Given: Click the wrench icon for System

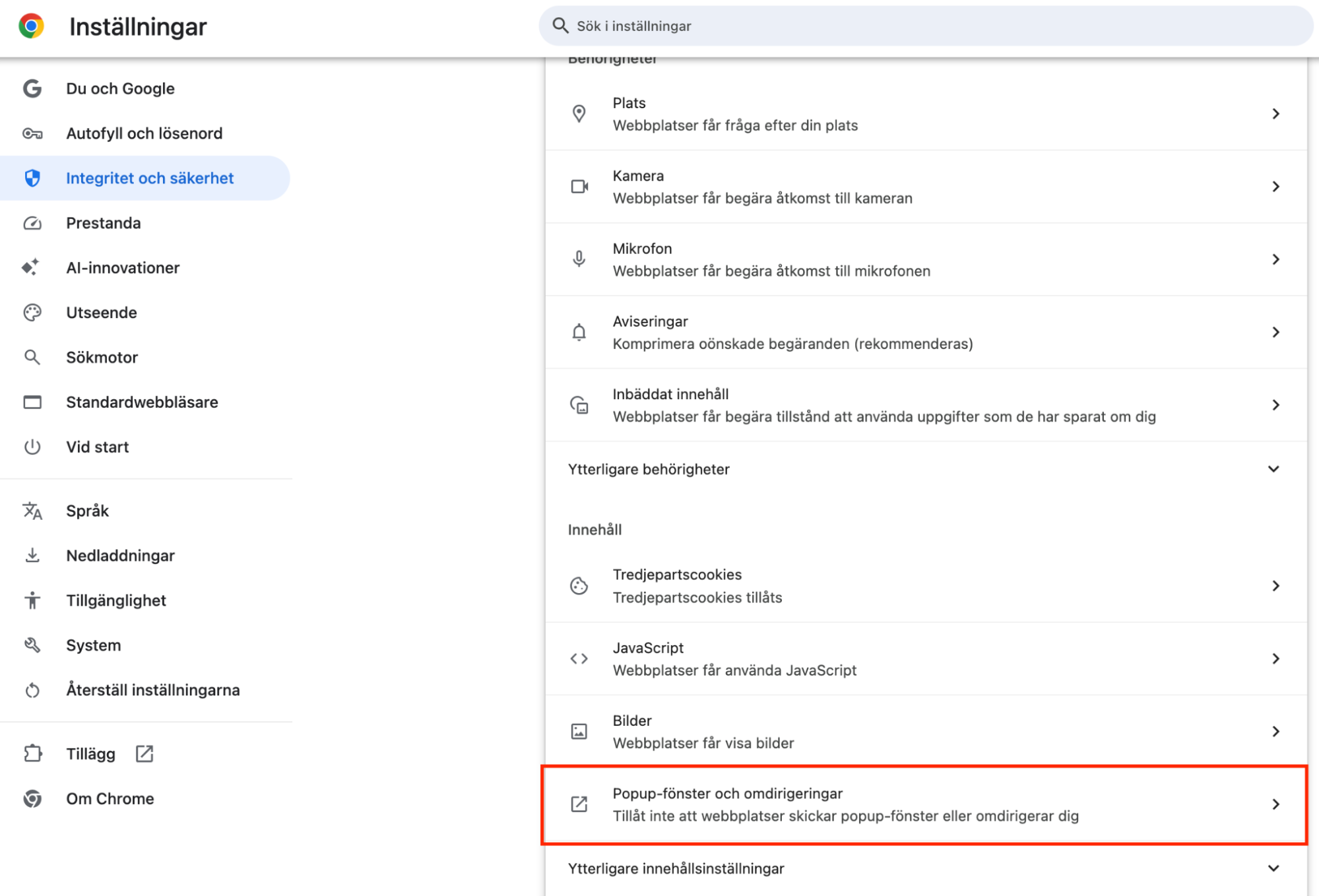Looking at the screenshot, I should 32,645.
